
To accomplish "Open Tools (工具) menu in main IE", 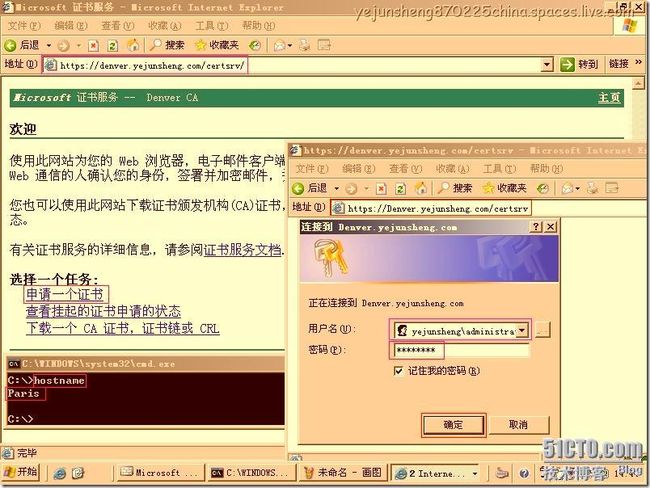I will tap(211, 26).
